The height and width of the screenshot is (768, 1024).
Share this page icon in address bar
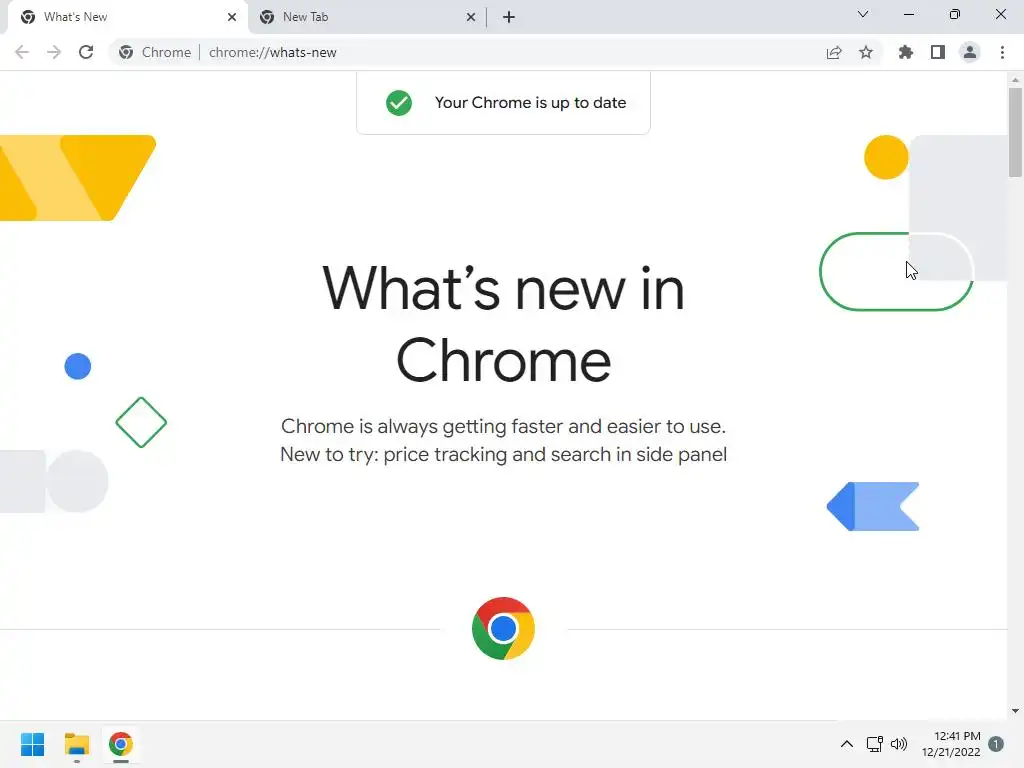[x=834, y=52]
